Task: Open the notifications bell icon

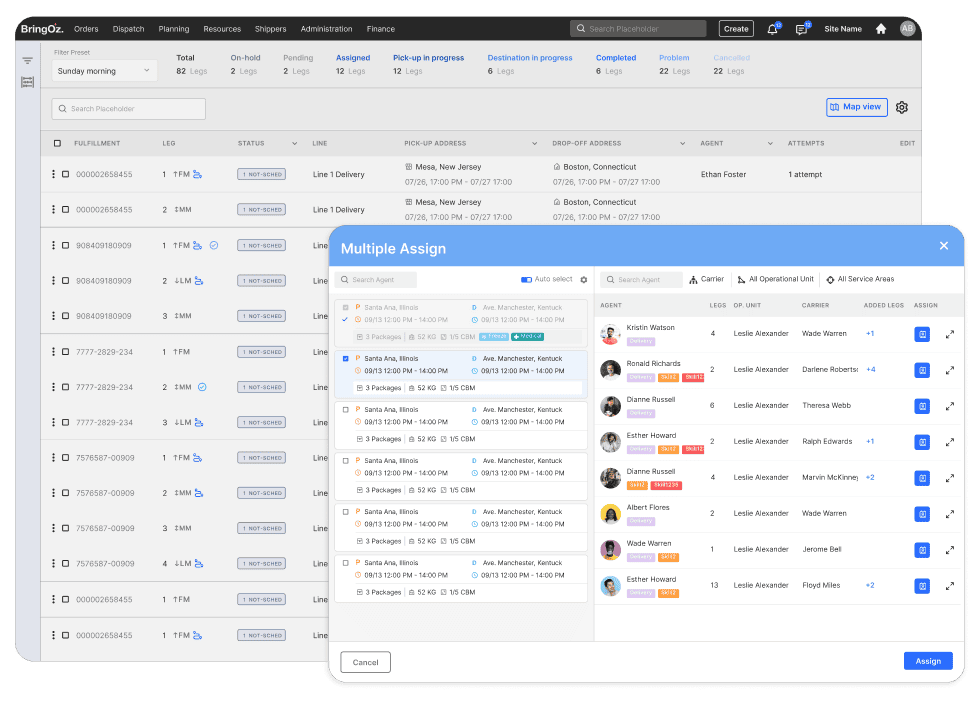Action: tap(773, 29)
